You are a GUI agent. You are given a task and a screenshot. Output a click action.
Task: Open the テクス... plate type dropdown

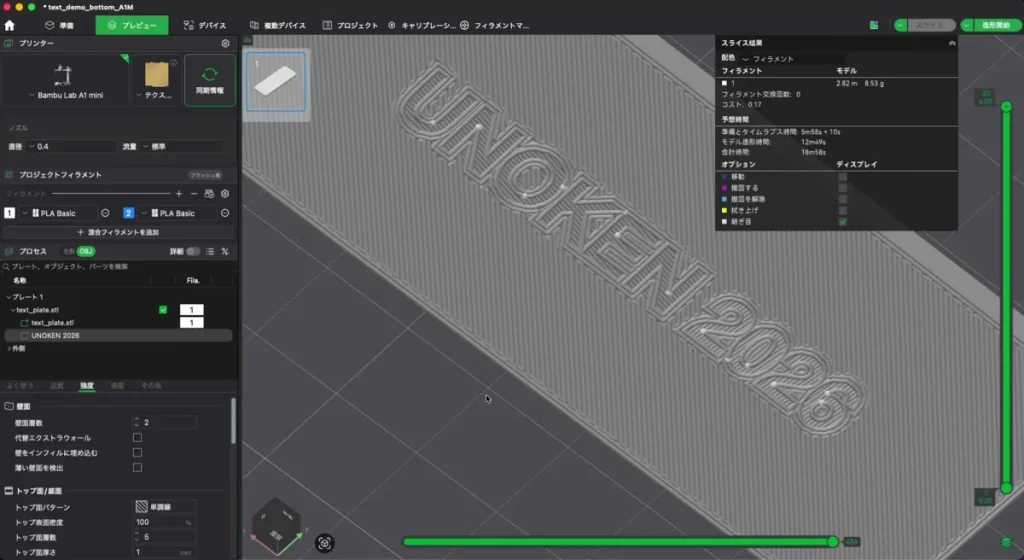point(153,95)
